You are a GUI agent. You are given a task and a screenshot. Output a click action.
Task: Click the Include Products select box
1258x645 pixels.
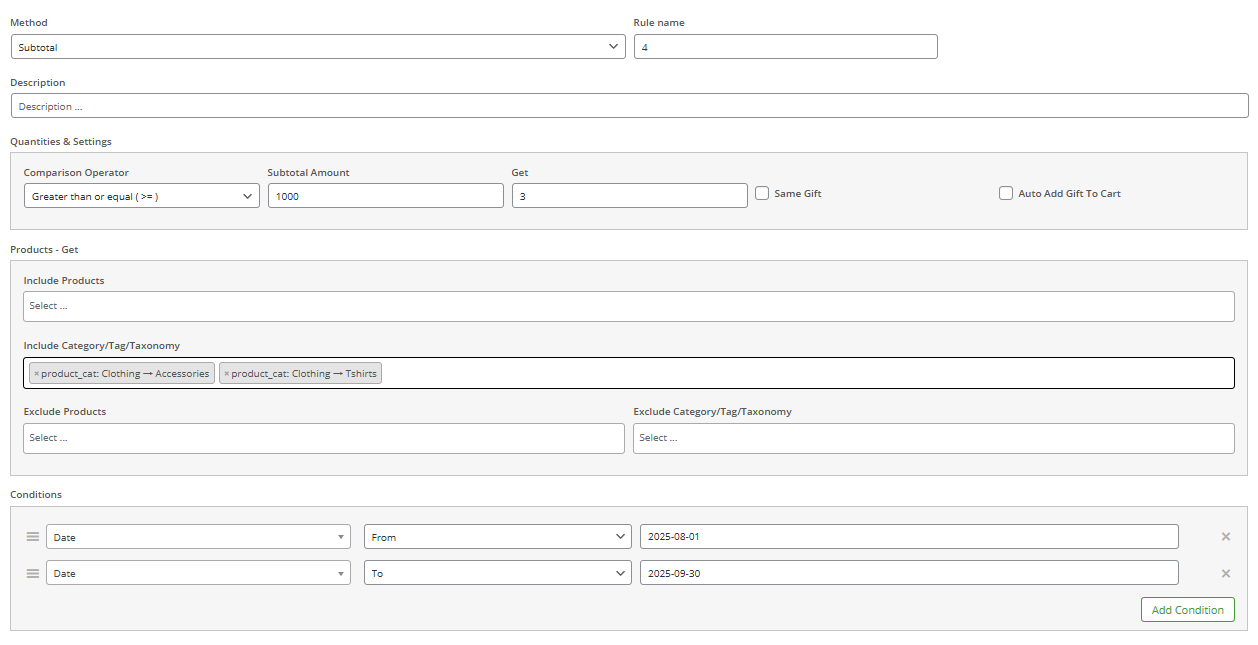[628, 306]
